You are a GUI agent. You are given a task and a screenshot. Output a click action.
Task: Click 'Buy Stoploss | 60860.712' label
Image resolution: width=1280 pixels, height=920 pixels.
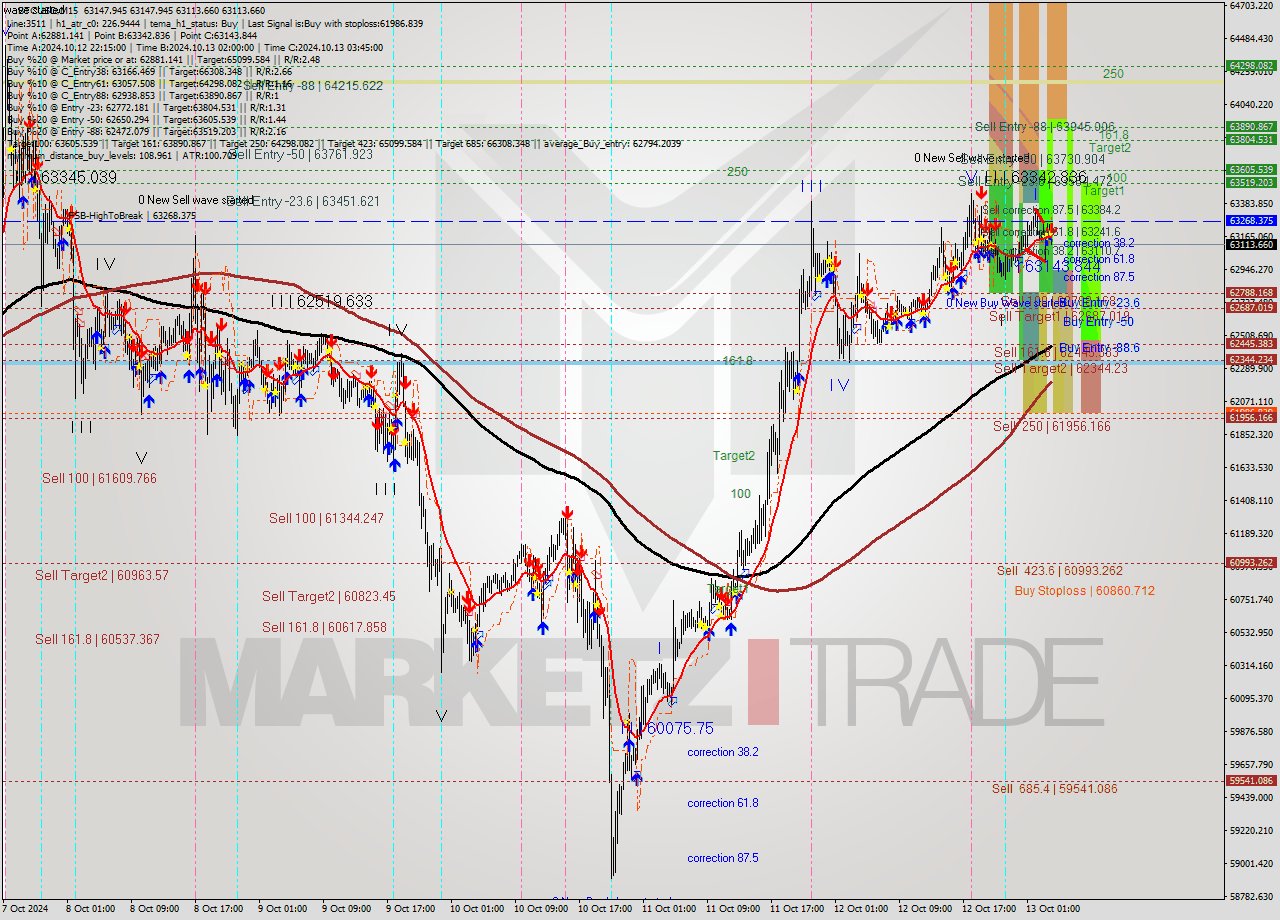(1084, 590)
